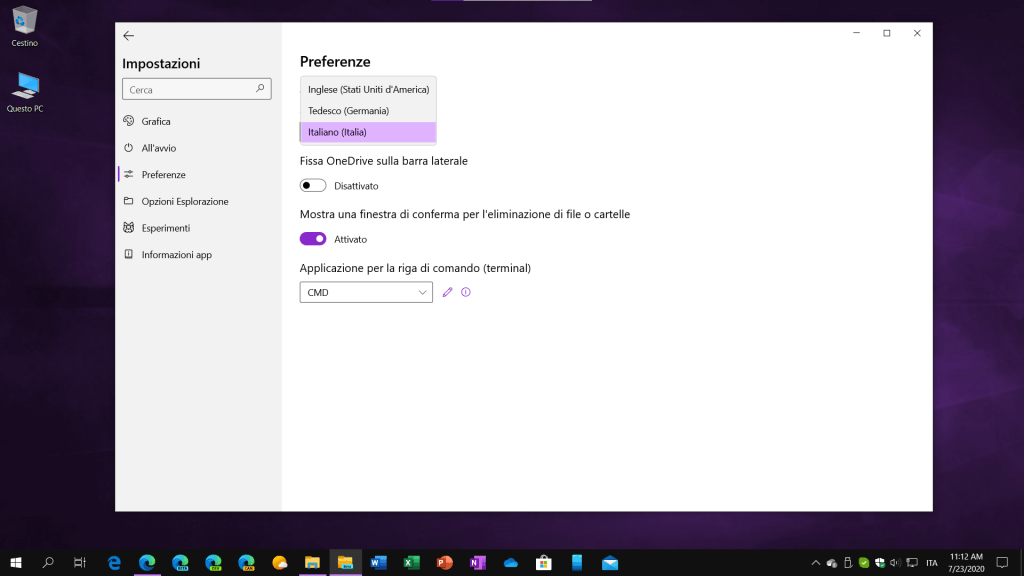Focus the Cerca search field
The width and height of the screenshot is (1024, 576).
[188, 89]
